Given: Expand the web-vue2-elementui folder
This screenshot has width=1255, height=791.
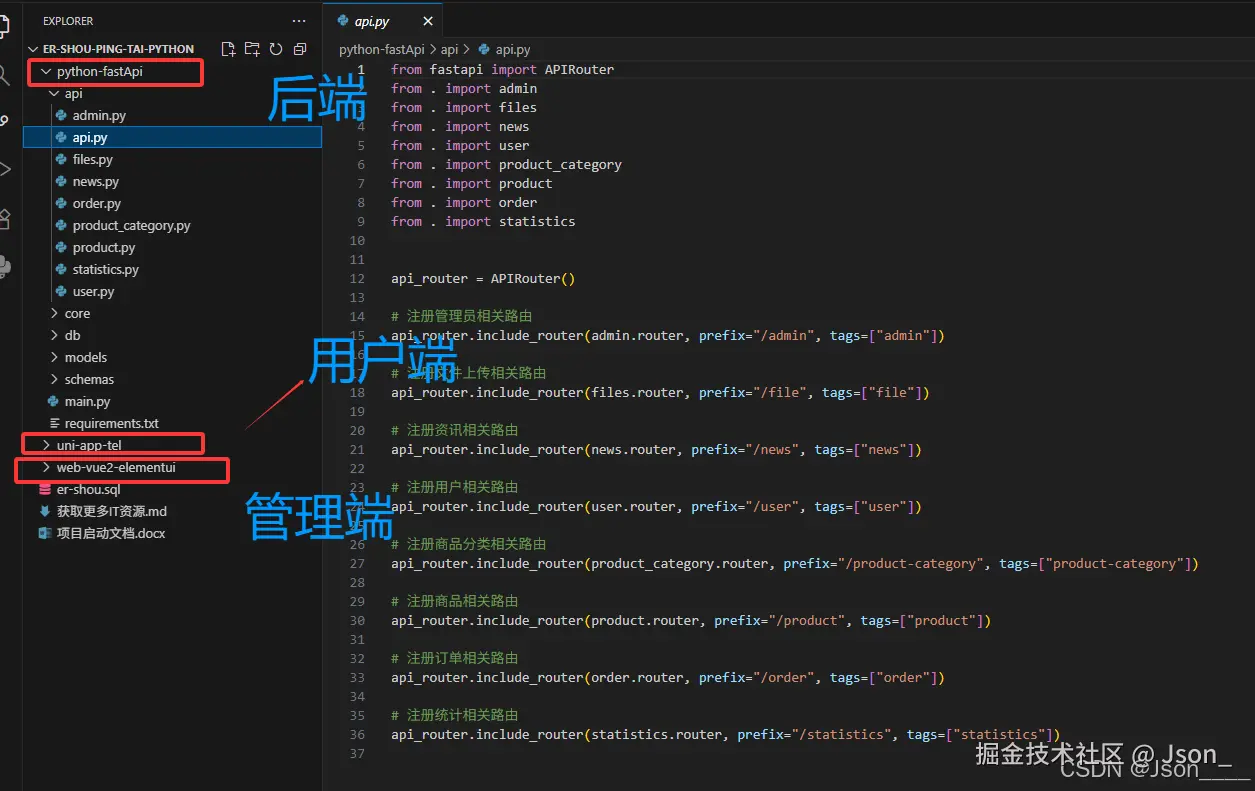Looking at the screenshot, I should [46, 467].
